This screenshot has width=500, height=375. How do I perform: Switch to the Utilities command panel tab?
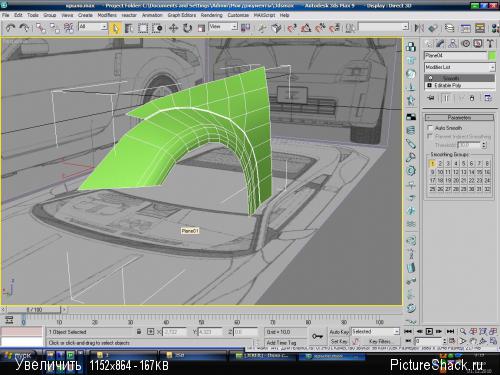pyautogui.click(x=490, y=44)
